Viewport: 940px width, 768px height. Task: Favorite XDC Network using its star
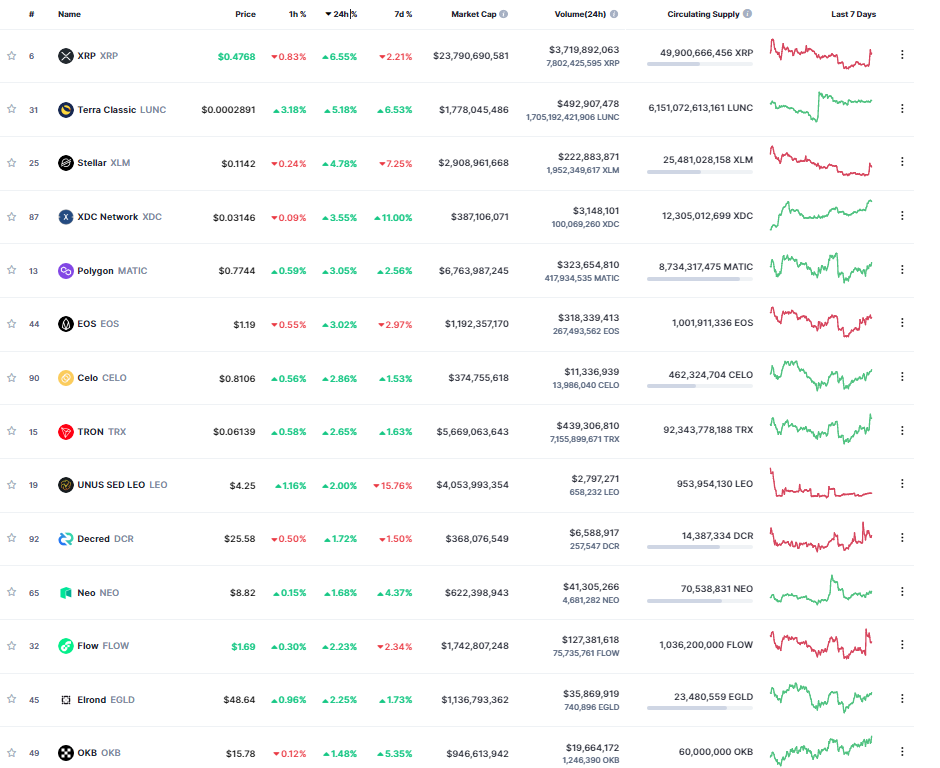pyautogui.click(x=11, y=216)
